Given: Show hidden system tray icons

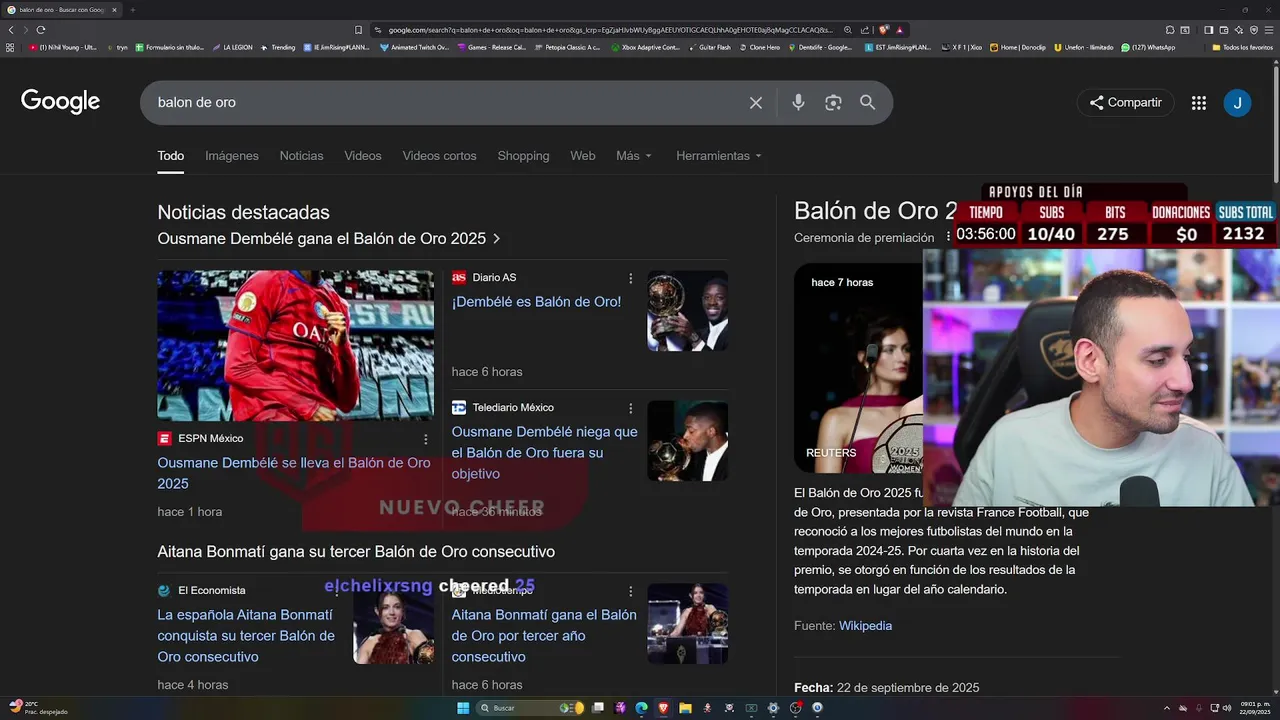Looking at the screenshot, I should (1166, 708).
